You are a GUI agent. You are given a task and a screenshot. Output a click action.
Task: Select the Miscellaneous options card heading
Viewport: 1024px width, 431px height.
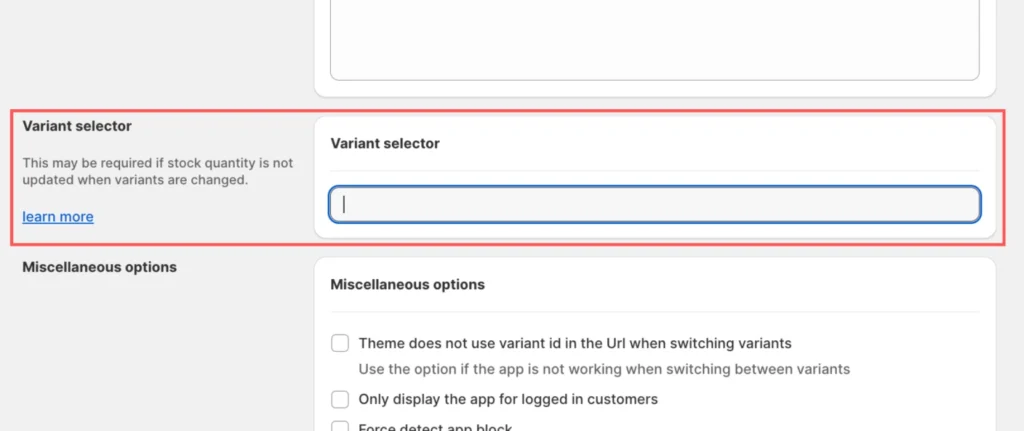click(x=407, y=285)
